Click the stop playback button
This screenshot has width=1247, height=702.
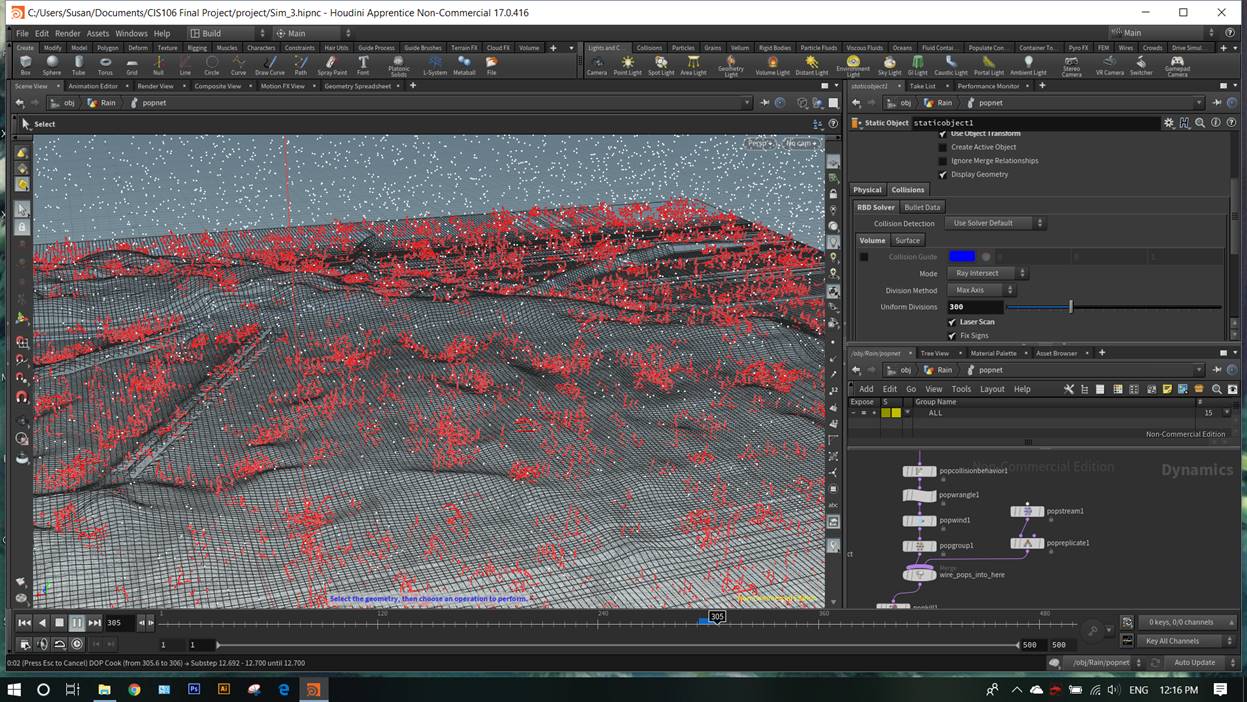(x=59, y=622)
